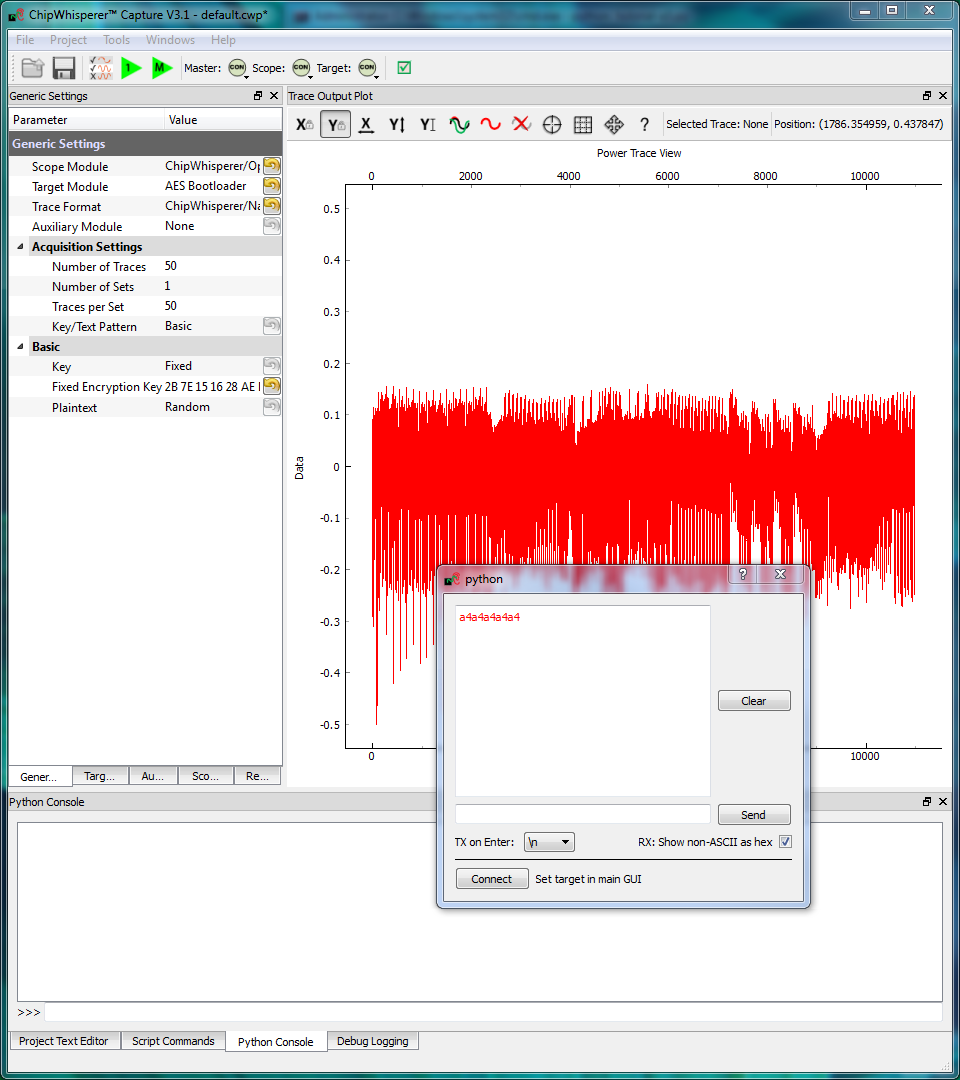Toggle 'RX: Show non-ASCII as hex' checkbox

point(785,842)
